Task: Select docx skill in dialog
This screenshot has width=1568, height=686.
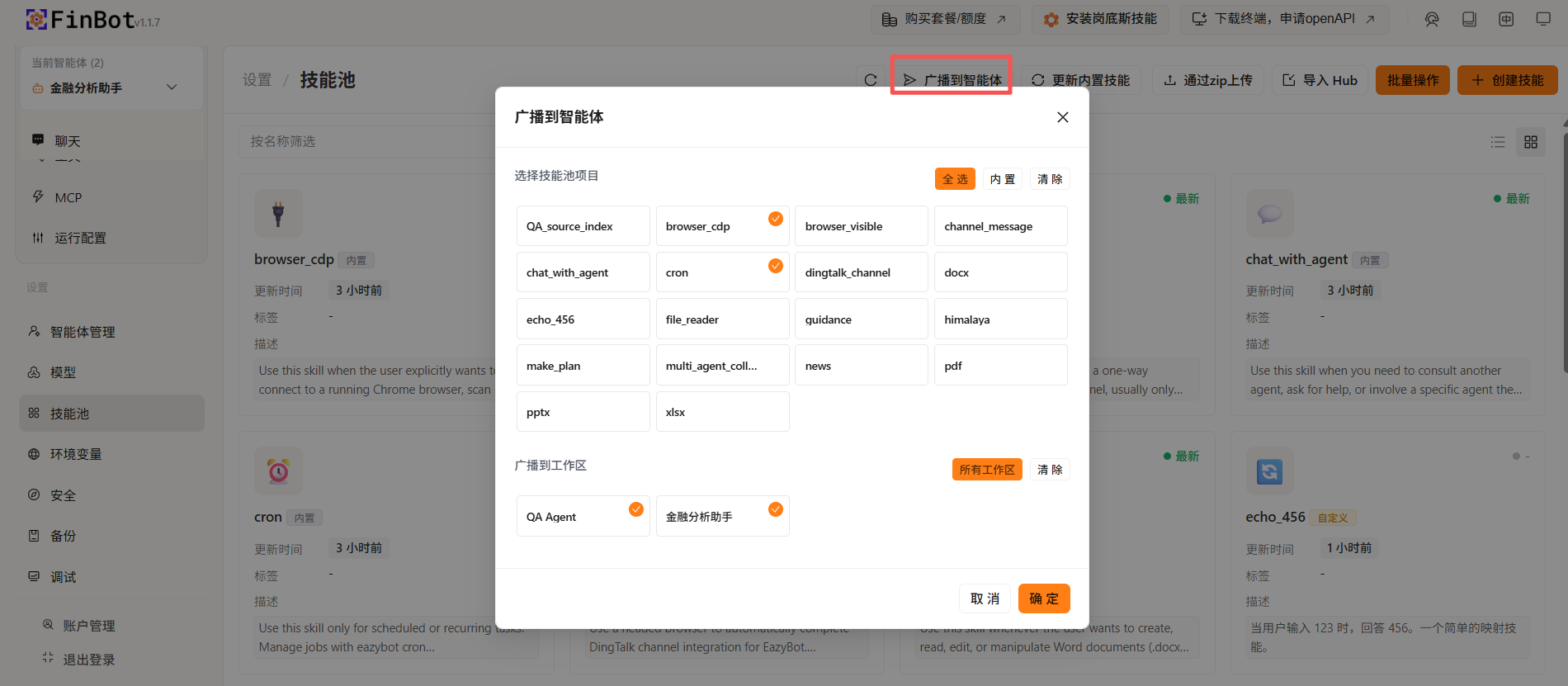Action: pyautogui.click(x=1001, y=272)
